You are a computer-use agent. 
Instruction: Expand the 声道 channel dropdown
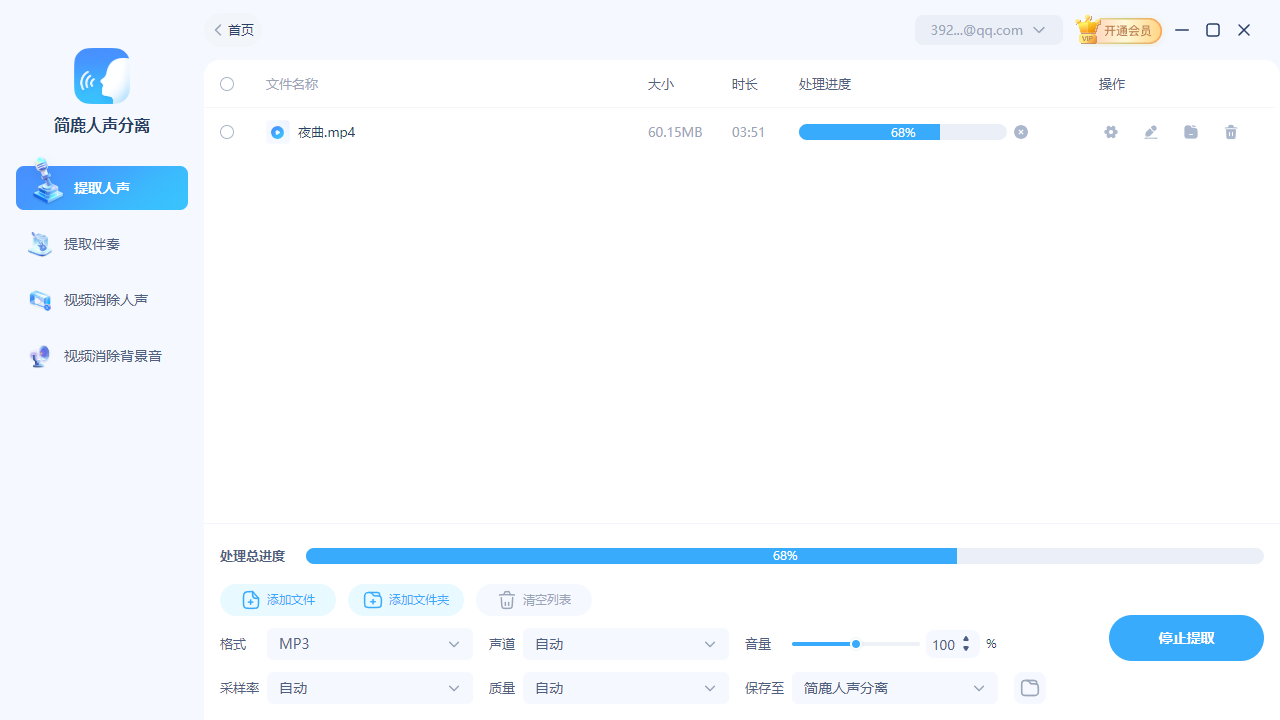click(x=625, y=644)
